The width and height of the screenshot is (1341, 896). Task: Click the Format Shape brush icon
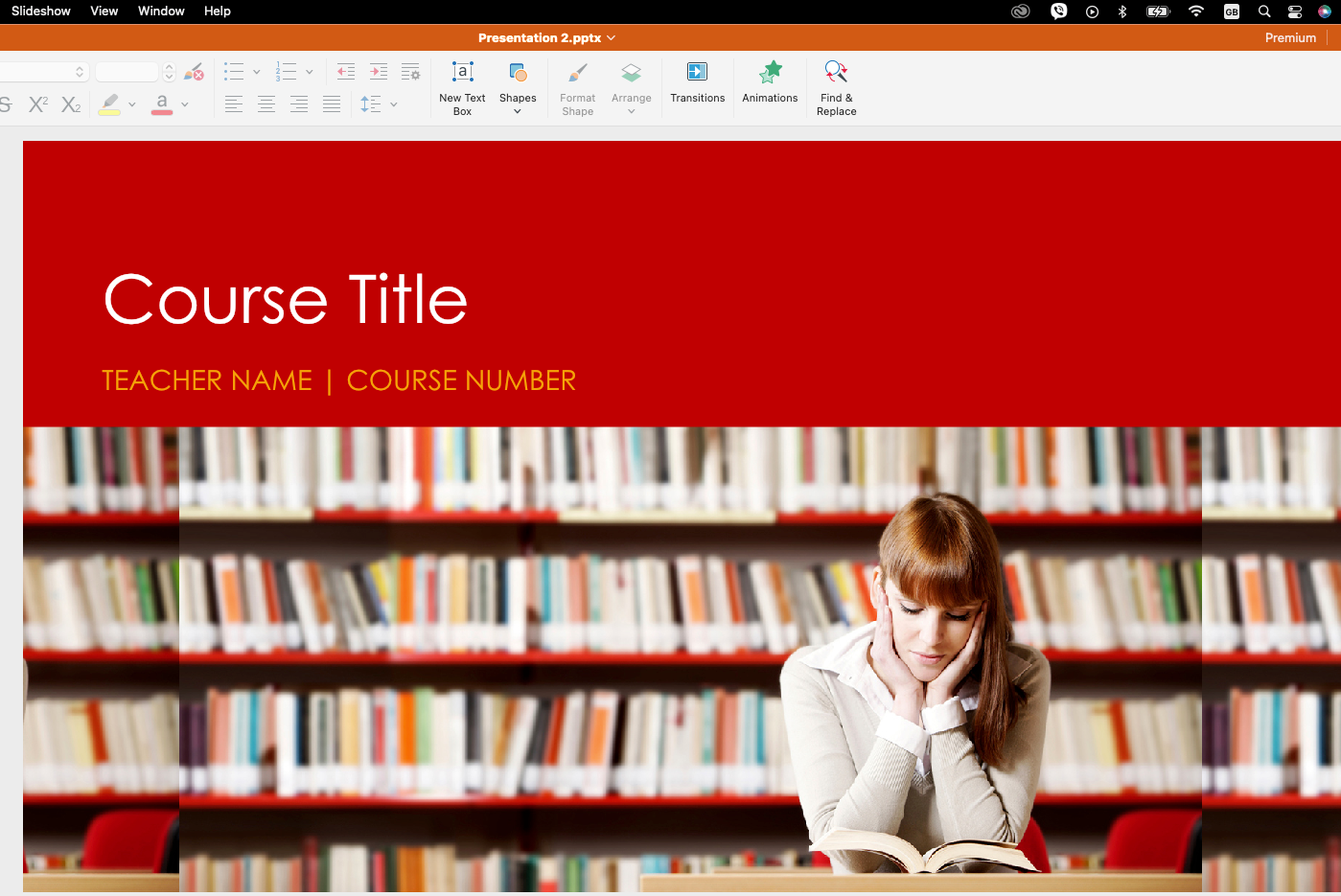577,73
